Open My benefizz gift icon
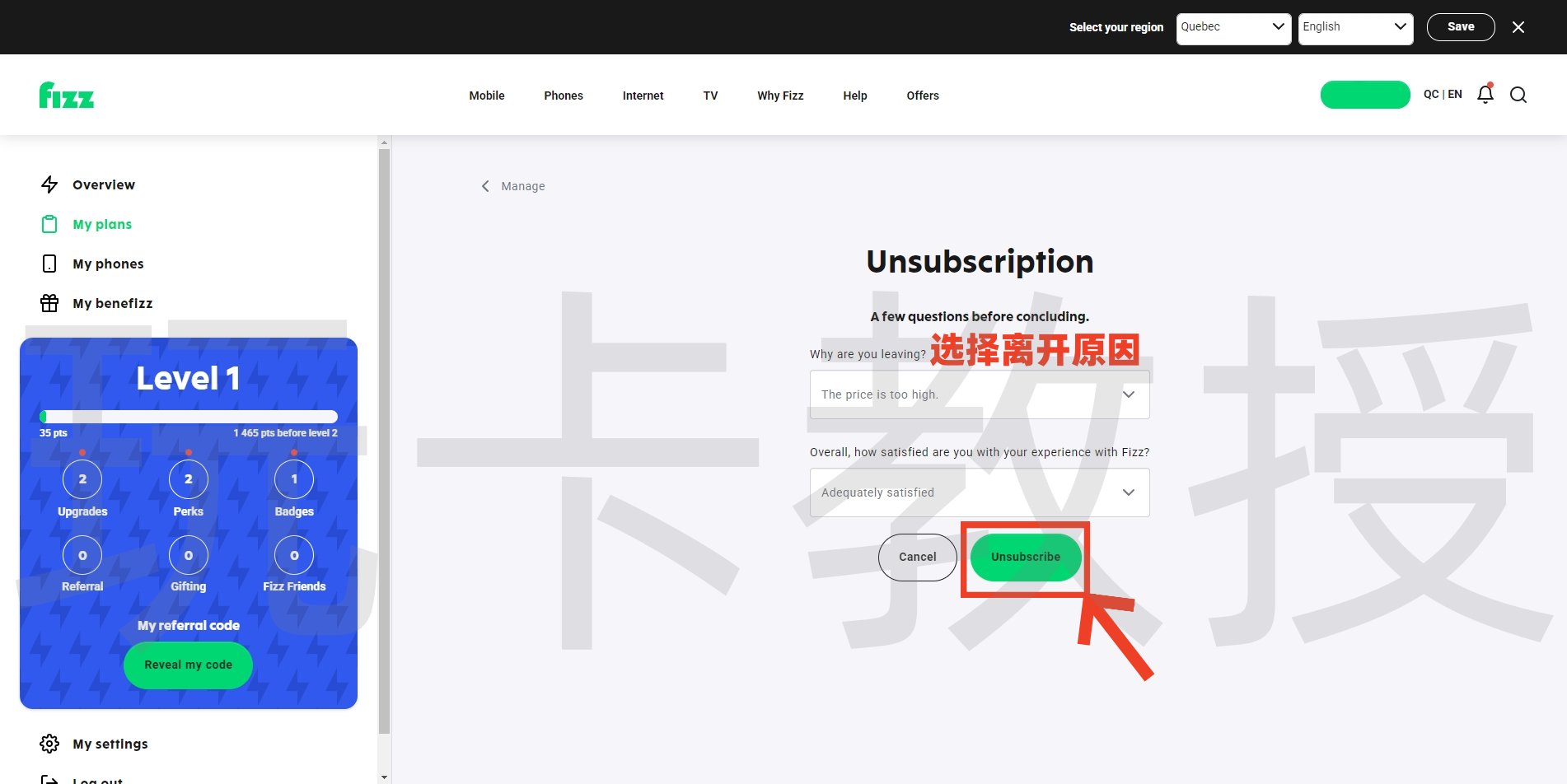Viewport: 1567px width, 784px height. click(49, 302)
